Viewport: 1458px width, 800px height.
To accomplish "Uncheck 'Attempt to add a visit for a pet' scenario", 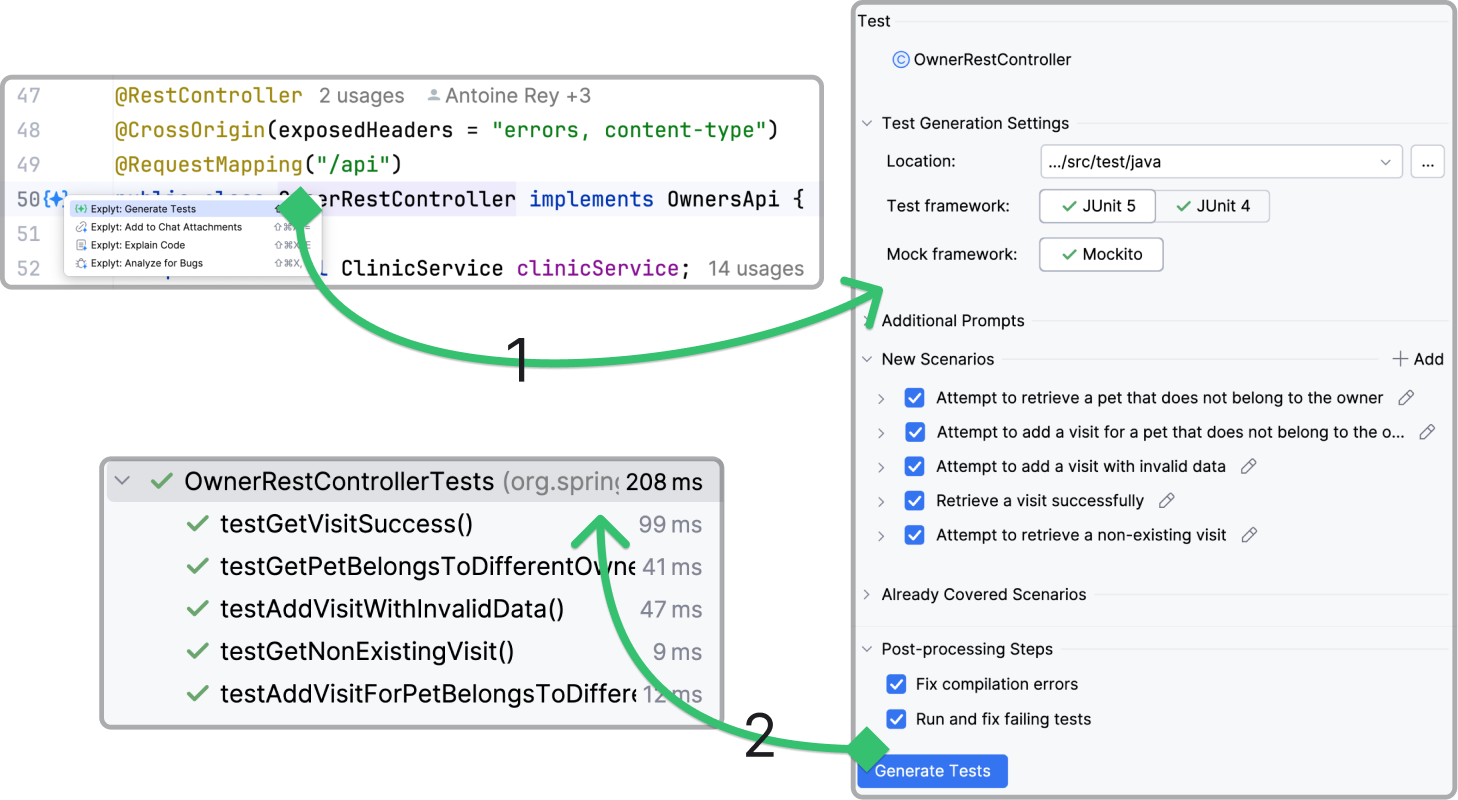I will point(914,432).
